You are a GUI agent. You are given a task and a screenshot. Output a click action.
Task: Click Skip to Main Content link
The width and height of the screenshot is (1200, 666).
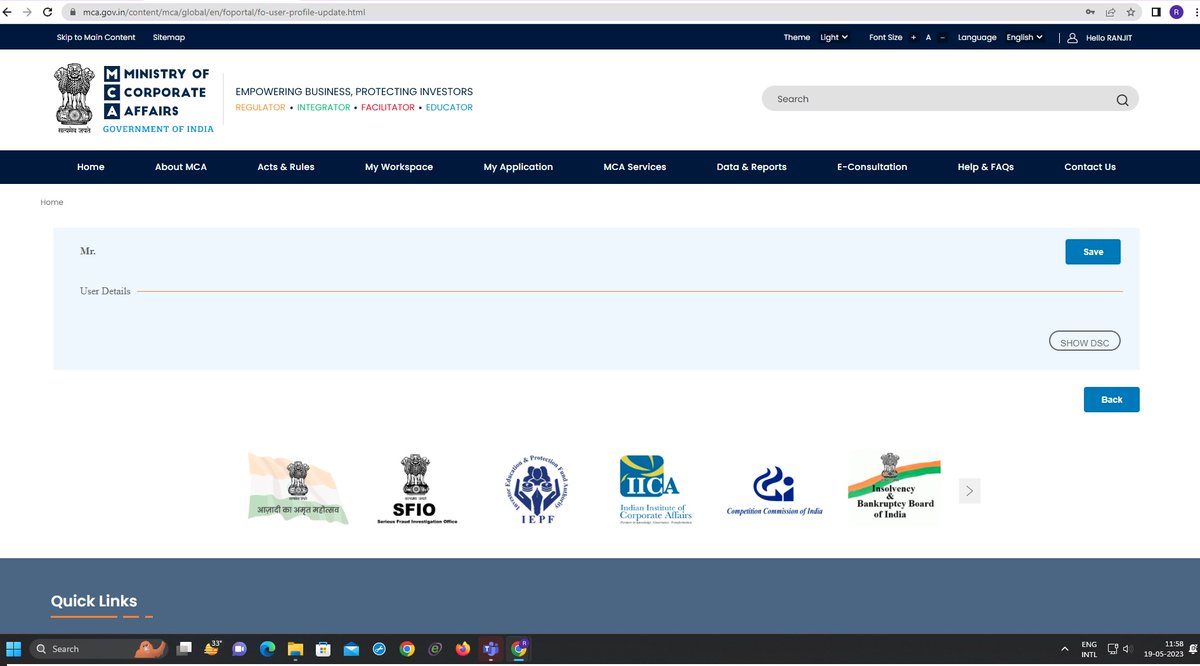(96, 37)
